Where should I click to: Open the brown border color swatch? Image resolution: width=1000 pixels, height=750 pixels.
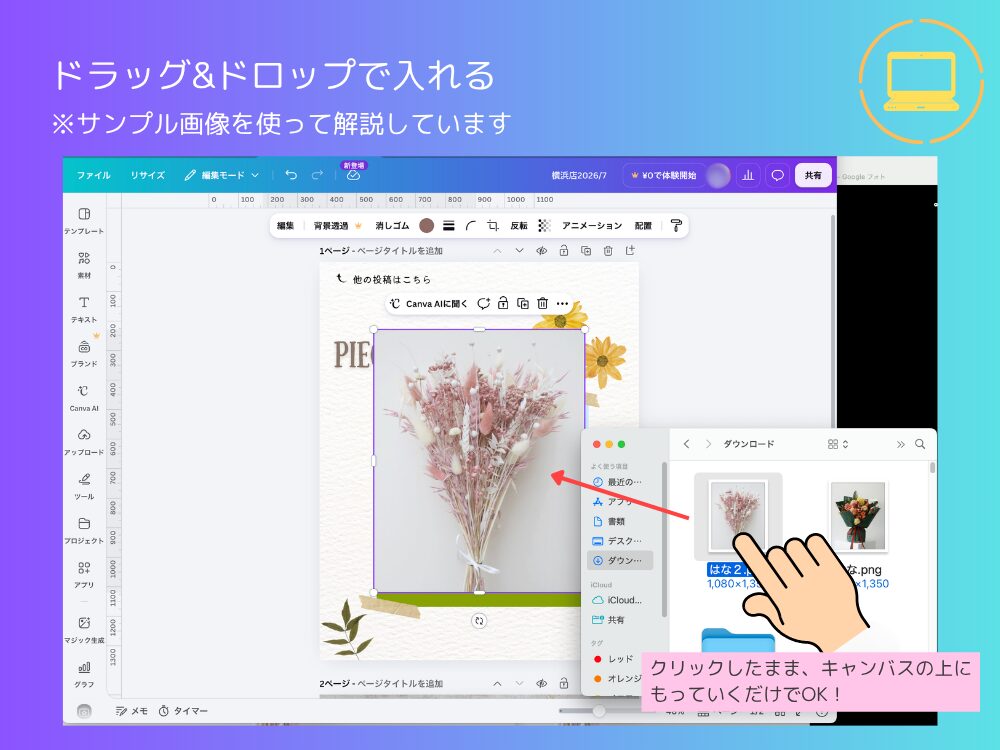click(x=427, y=225)
